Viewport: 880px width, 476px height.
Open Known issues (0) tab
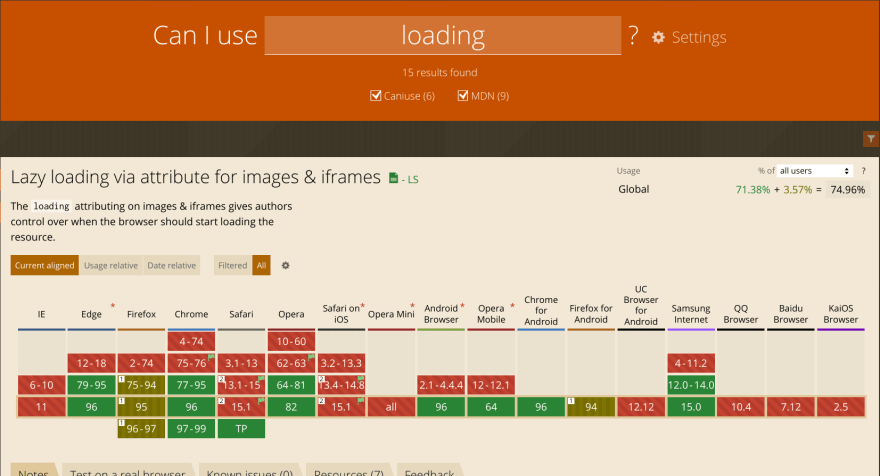(x=250, y=470)
